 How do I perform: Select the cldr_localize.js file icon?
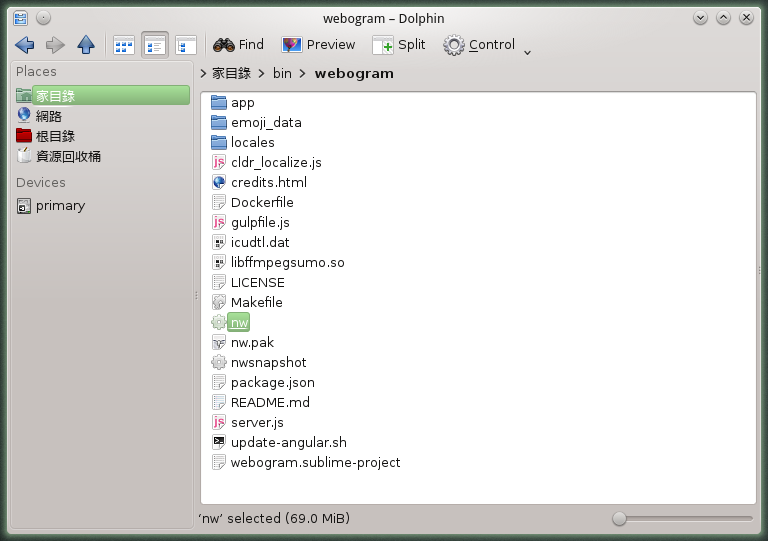coord(218,163)
